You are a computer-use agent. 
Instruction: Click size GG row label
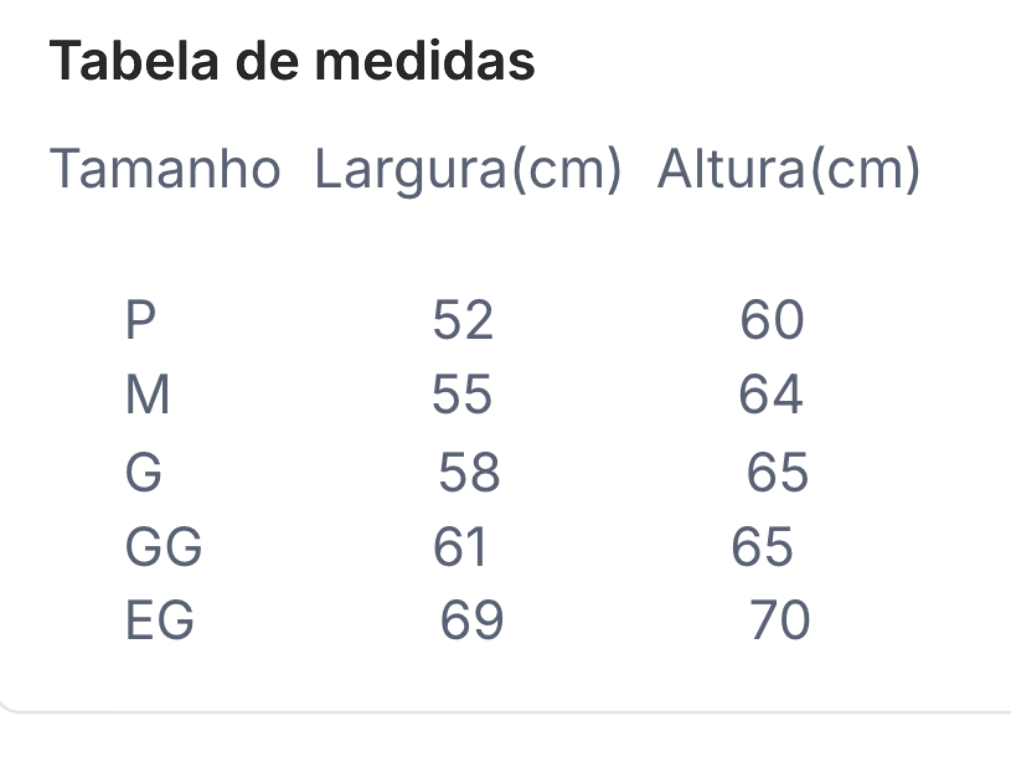pyautogui.click(x=164, y=547)
